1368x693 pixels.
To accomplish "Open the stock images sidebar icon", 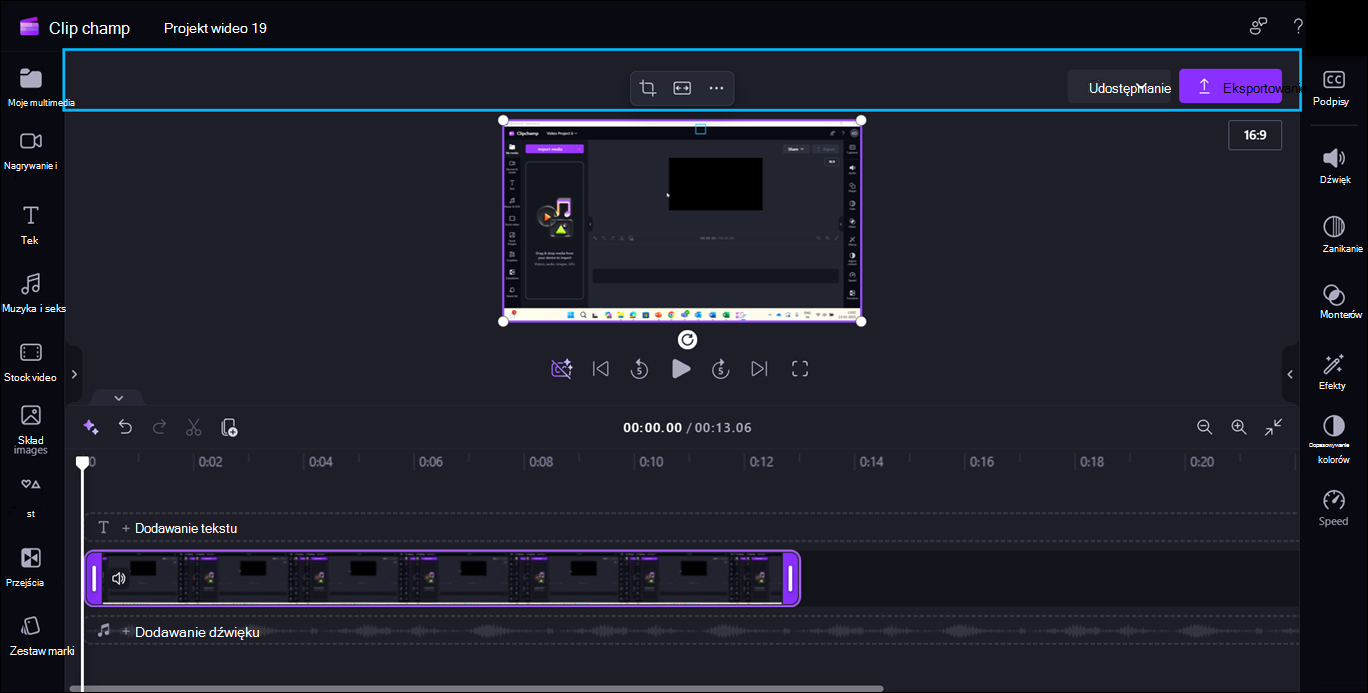I will point(31,414).
